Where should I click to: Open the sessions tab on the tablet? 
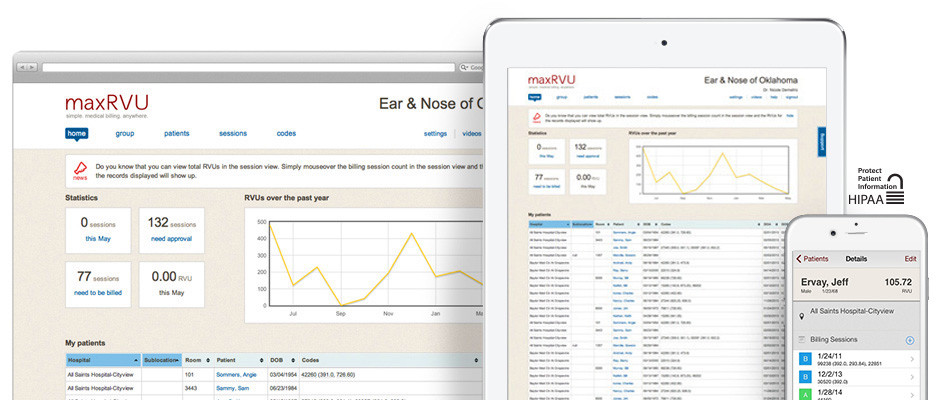pyautogui.click(x=622, y=97)
